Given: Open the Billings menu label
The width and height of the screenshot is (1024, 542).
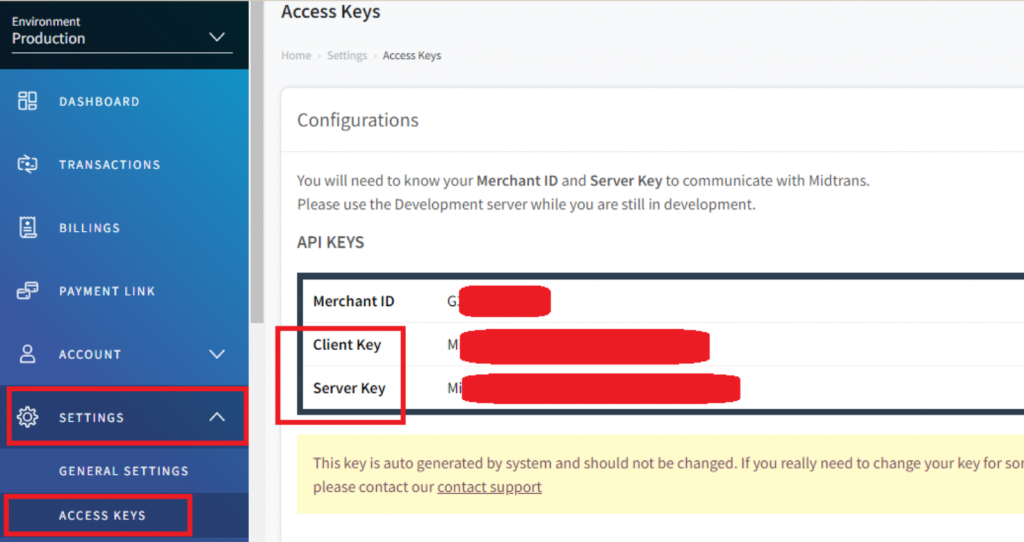Looking at the screenshot, I should (89, 228).
